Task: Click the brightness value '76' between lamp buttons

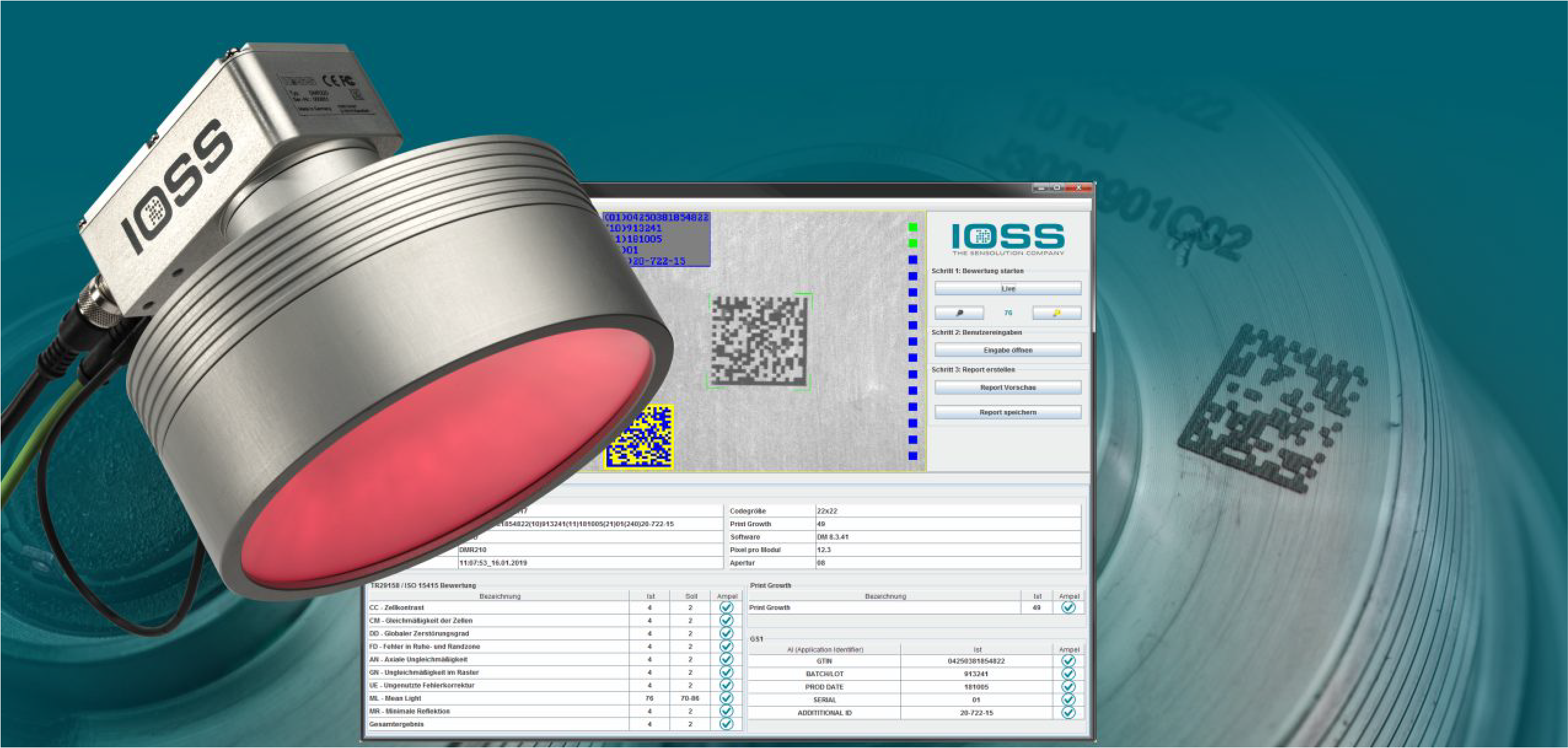Action: point(1008,313)
